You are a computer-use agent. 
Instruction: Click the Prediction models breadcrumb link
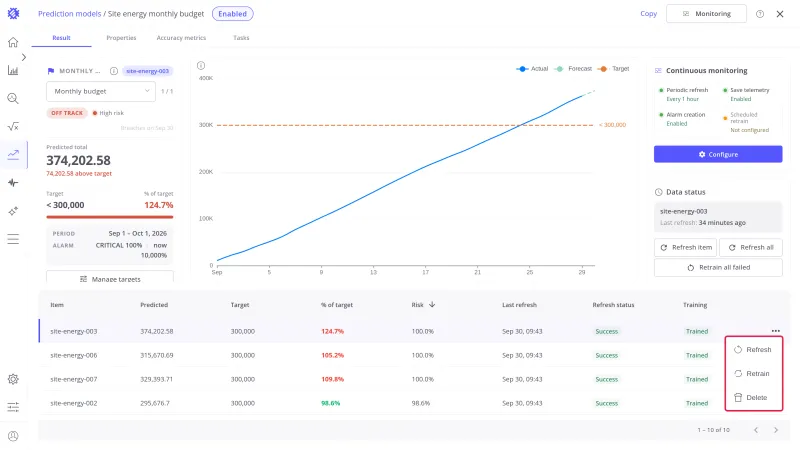(x=69, y=14)
